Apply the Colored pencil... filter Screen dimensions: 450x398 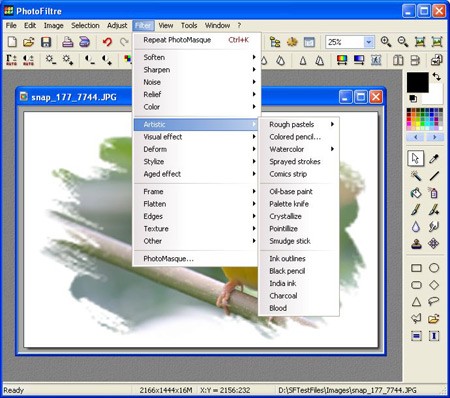point(299,137)
